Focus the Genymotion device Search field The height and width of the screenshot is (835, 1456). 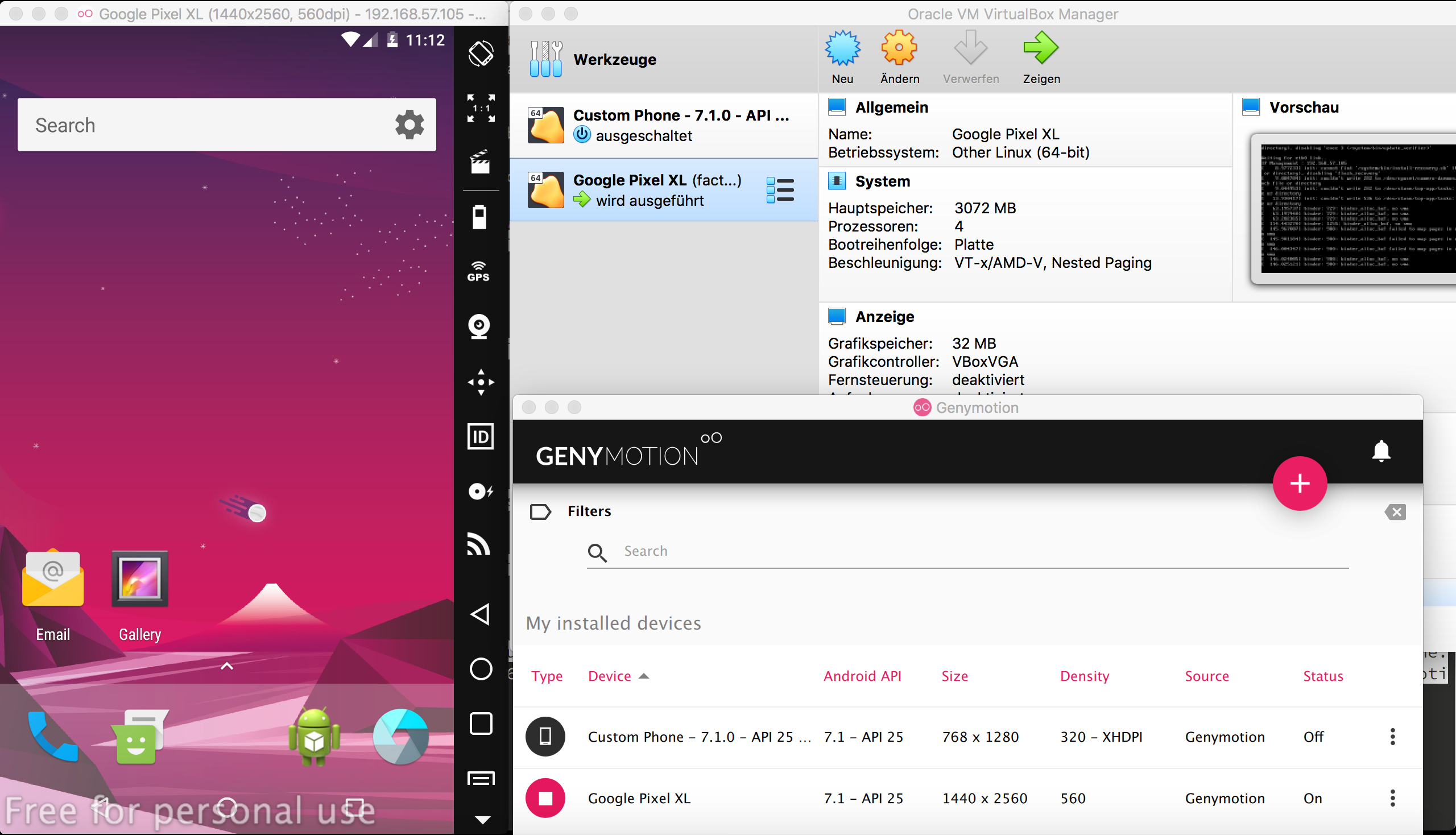[967, 552]
